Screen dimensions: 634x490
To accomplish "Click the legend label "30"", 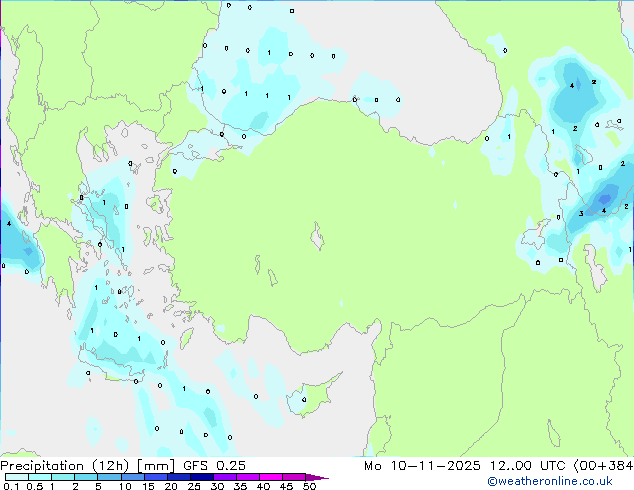I will pos(217,486).
